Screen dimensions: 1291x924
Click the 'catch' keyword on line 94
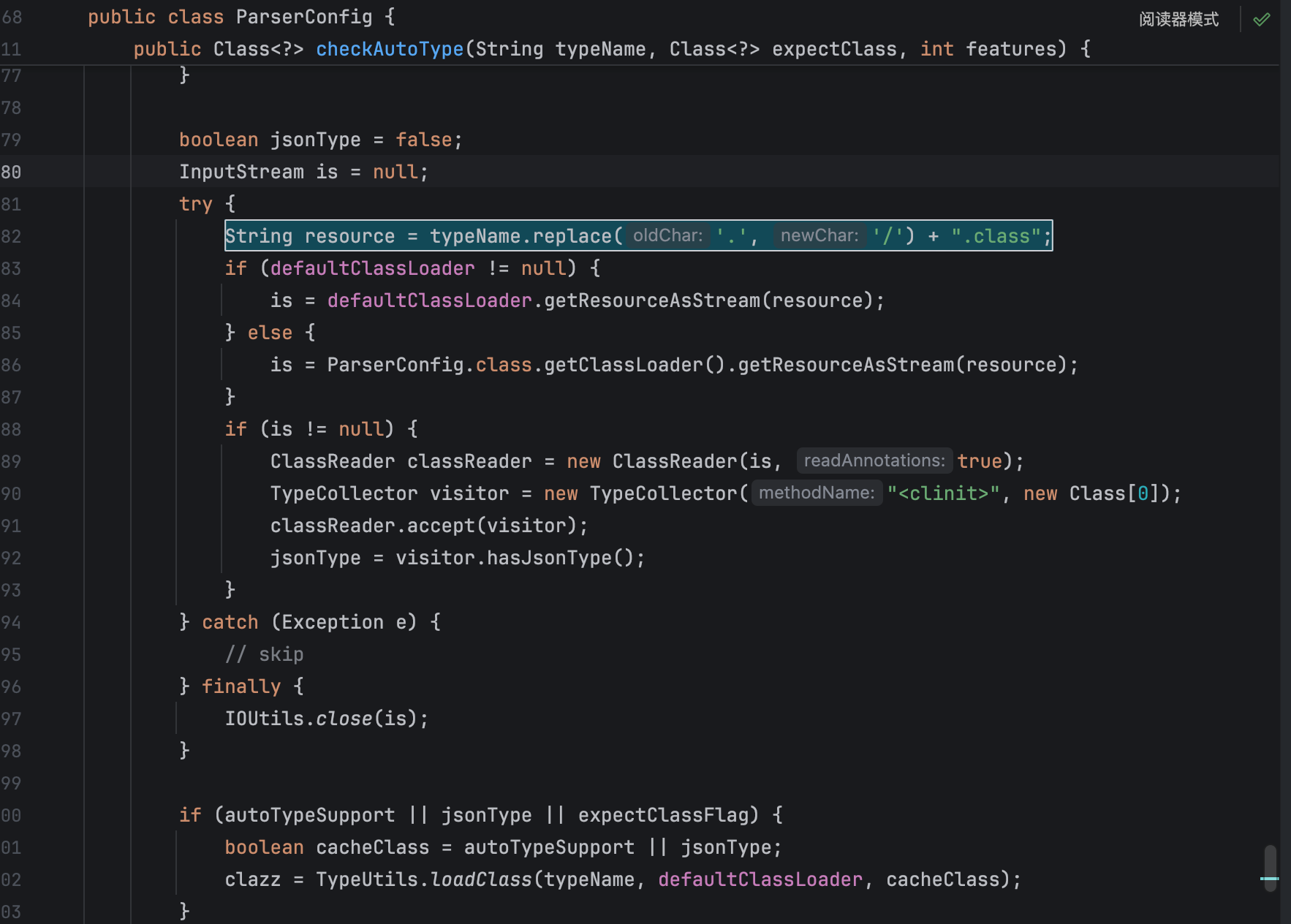point(230,622)
